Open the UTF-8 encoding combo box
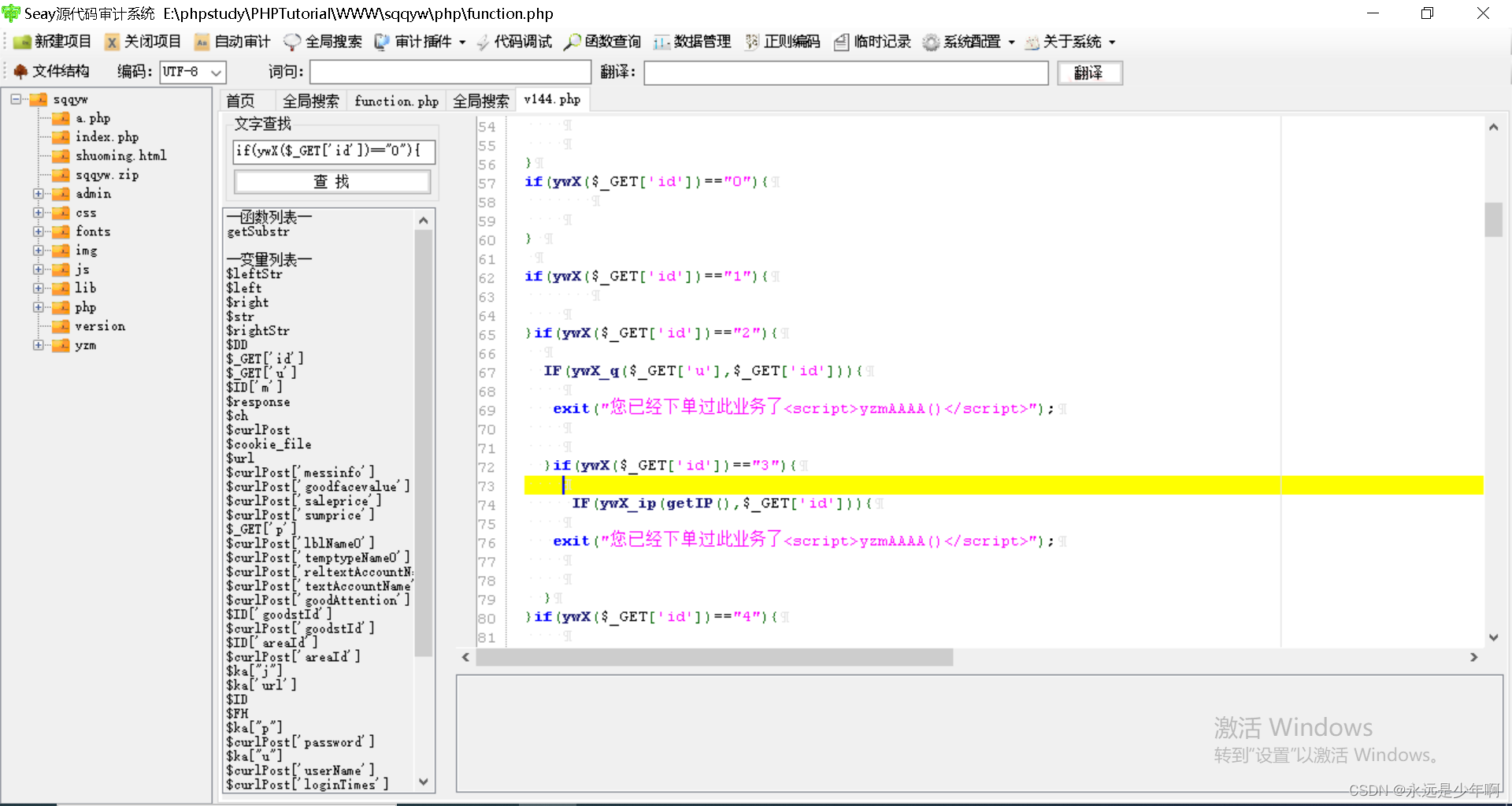Viewport: 1512px width, 806px height. coord(193,72)
